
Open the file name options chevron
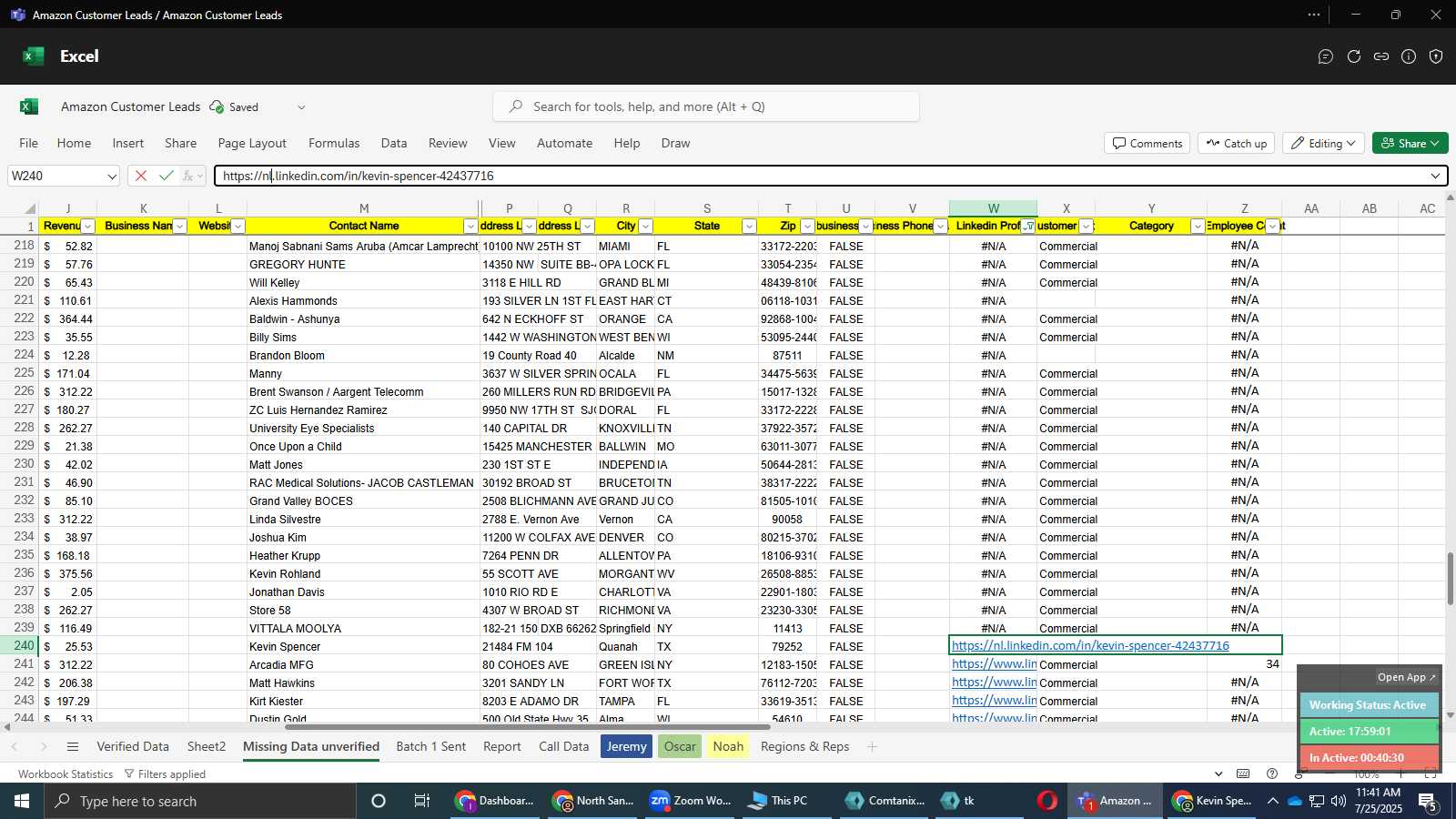click(x=301, y=107)
